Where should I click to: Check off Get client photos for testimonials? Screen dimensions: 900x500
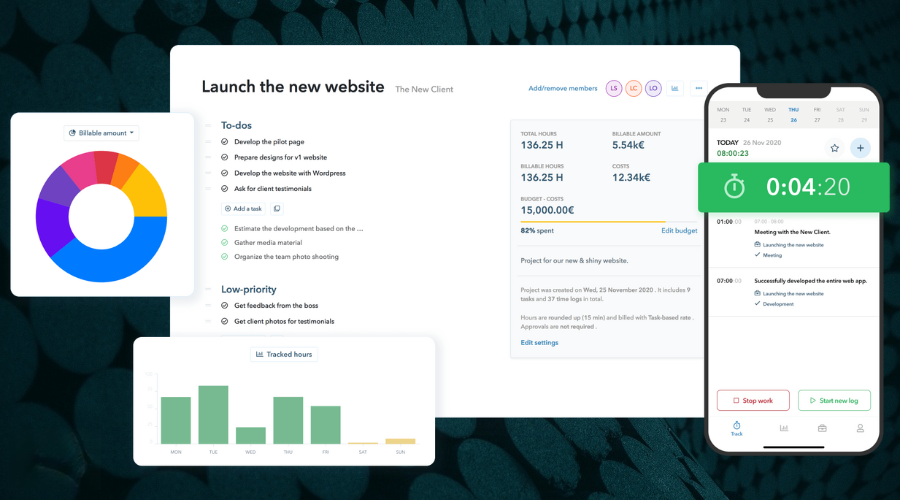[x=224, y=321]
